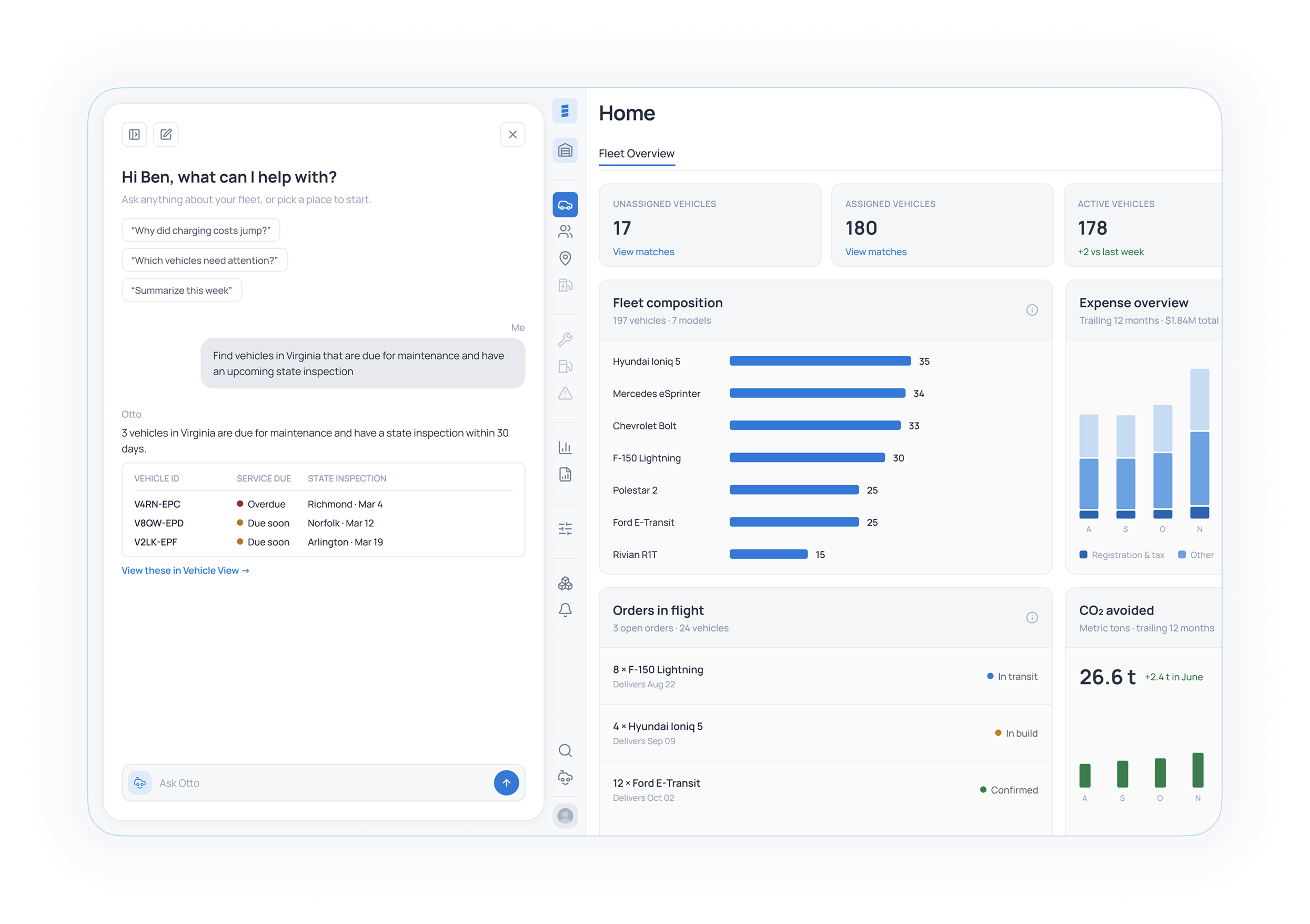The image size is (1310, 924).
Task: Open the 12 × Ford E-Transit order row
Action: pos(825,790)
